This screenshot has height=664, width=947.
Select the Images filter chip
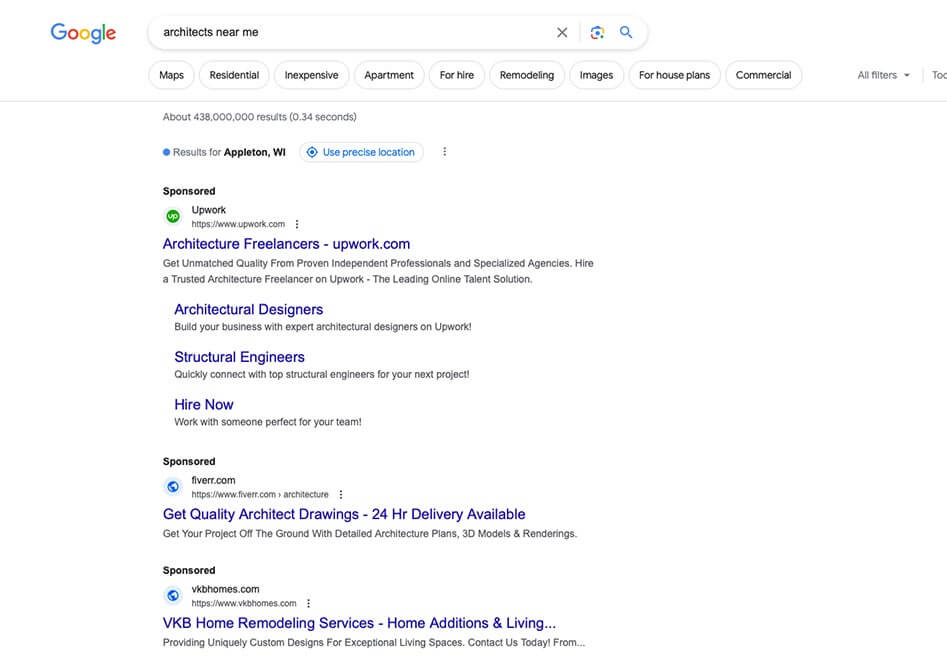(x=596, y=75)
